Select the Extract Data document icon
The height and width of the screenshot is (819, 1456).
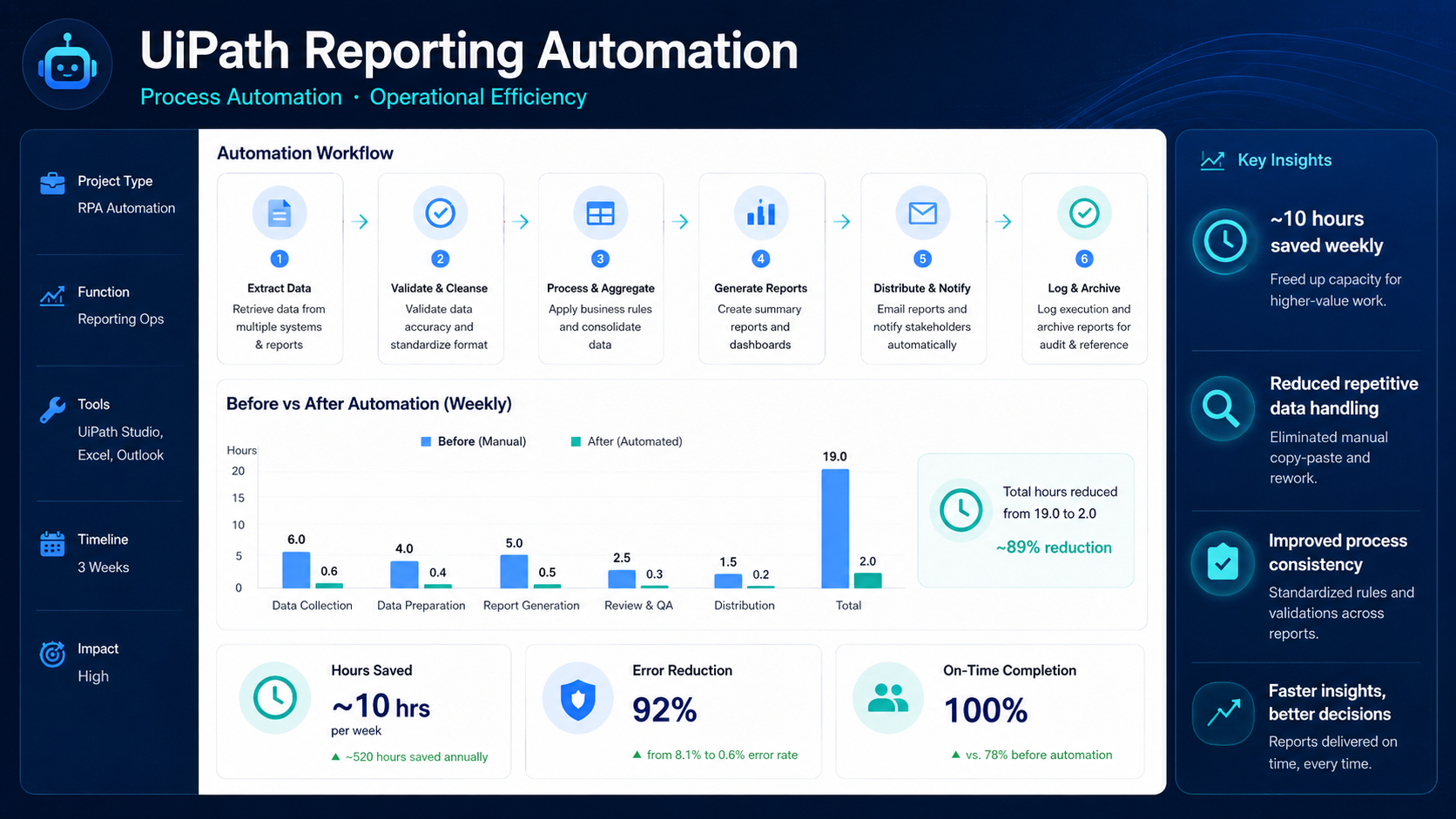coord(280,212)
